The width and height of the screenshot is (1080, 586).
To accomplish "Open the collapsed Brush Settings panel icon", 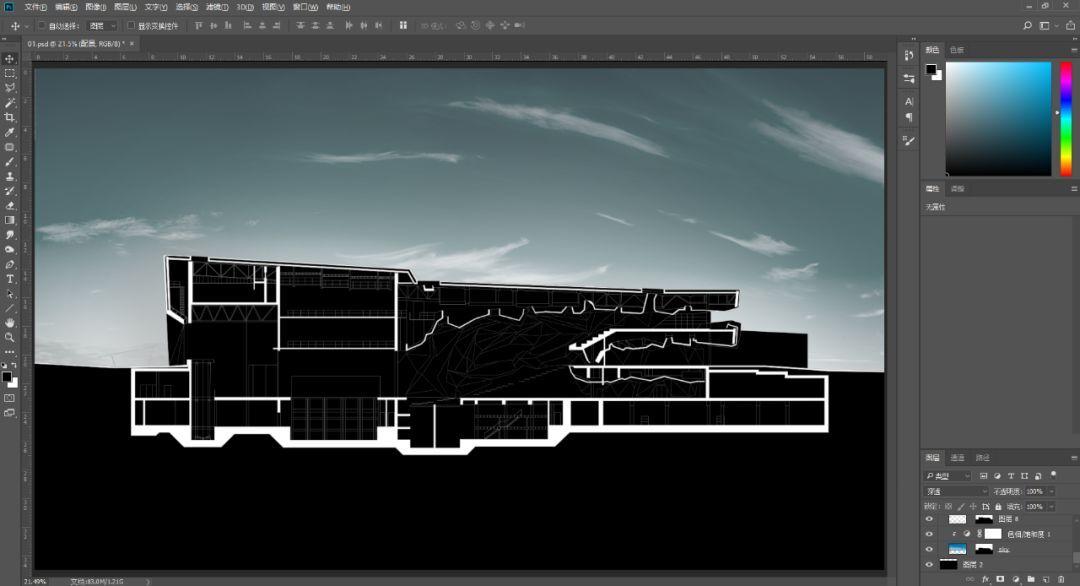I will click(x=908, y=140).
